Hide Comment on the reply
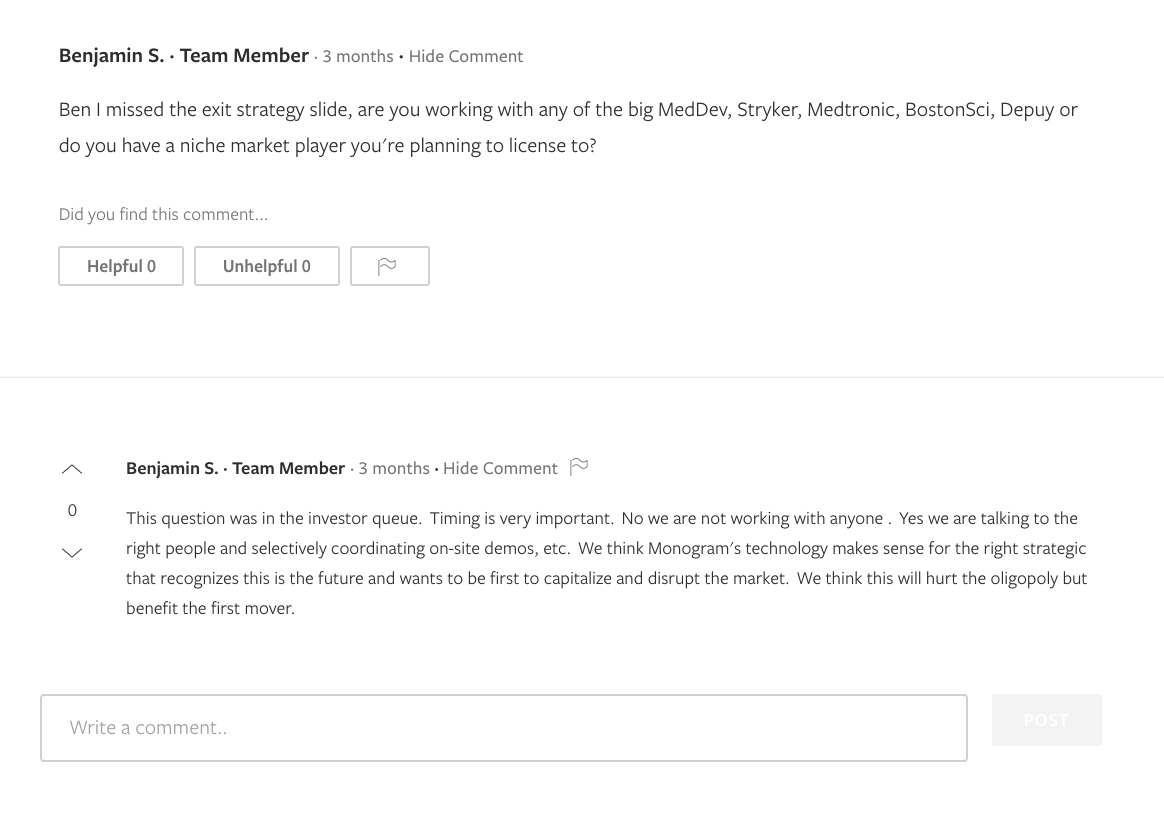The image size is (1164, 840). tap(500, 468)
